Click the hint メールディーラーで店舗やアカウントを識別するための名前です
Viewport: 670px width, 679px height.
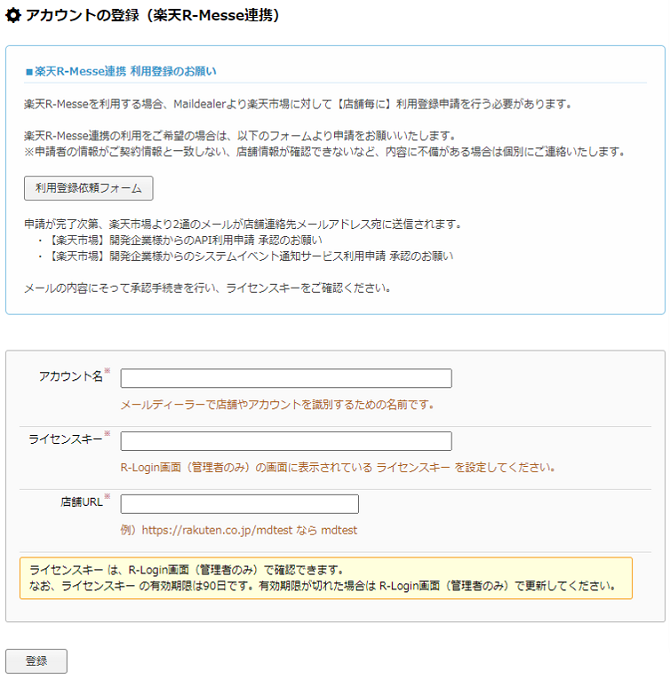pos(277,404)
